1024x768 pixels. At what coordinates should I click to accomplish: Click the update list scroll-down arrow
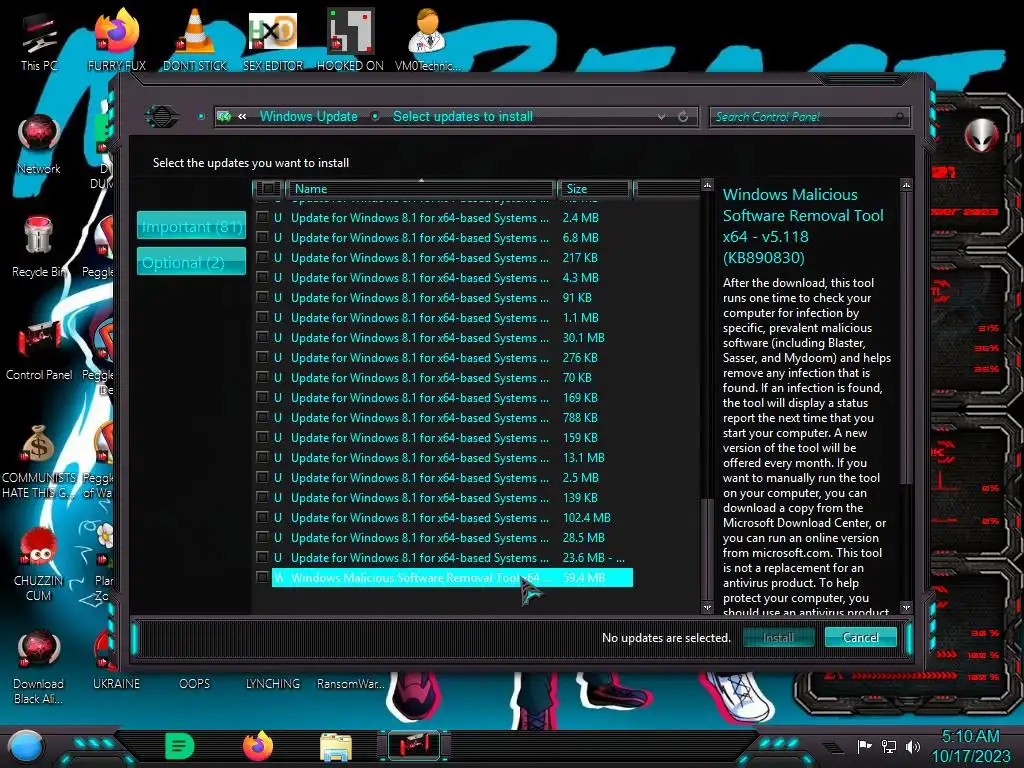(x=707, y=607)
